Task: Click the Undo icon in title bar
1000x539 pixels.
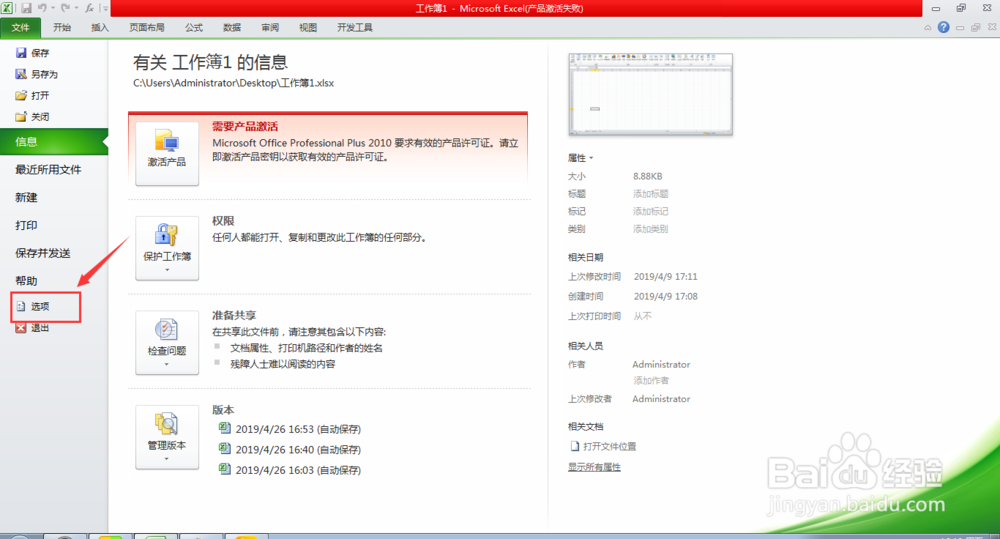Action: [x=42, y=8]
